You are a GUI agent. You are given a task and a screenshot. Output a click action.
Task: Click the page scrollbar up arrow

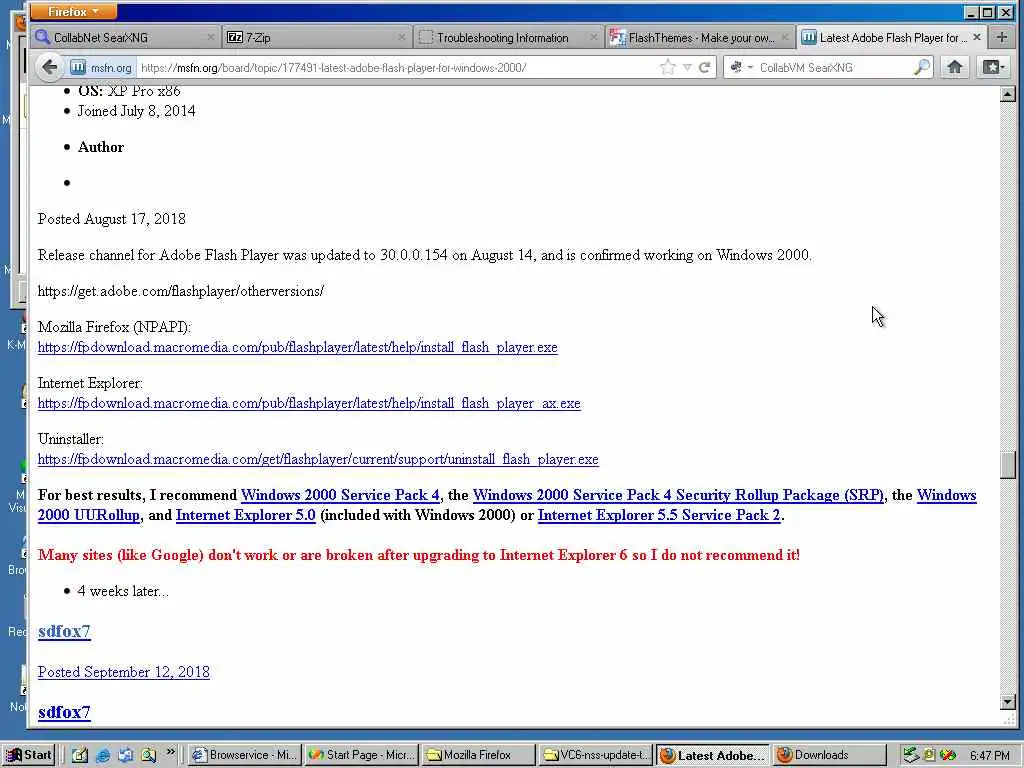[x=1008, y=95]
